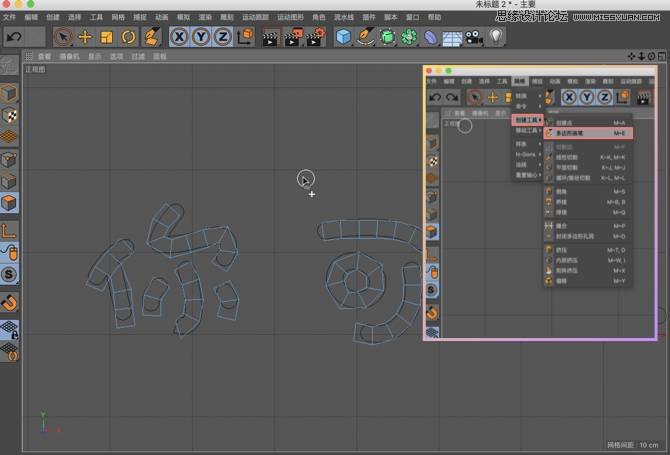Switch to Polygons mode

[x=9, y=203]
